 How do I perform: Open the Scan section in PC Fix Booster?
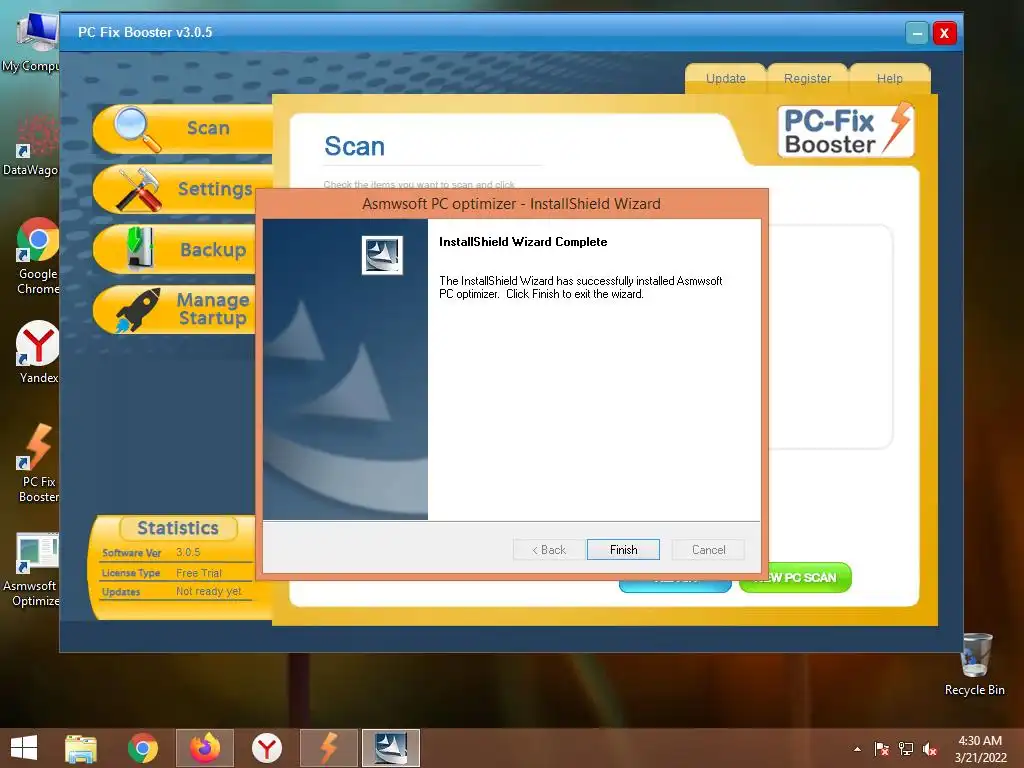(183, 129)
